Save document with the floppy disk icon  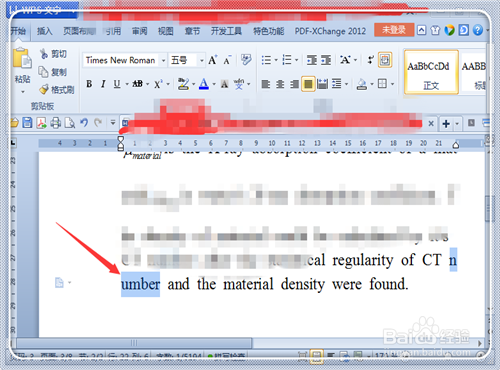(27, 123)
